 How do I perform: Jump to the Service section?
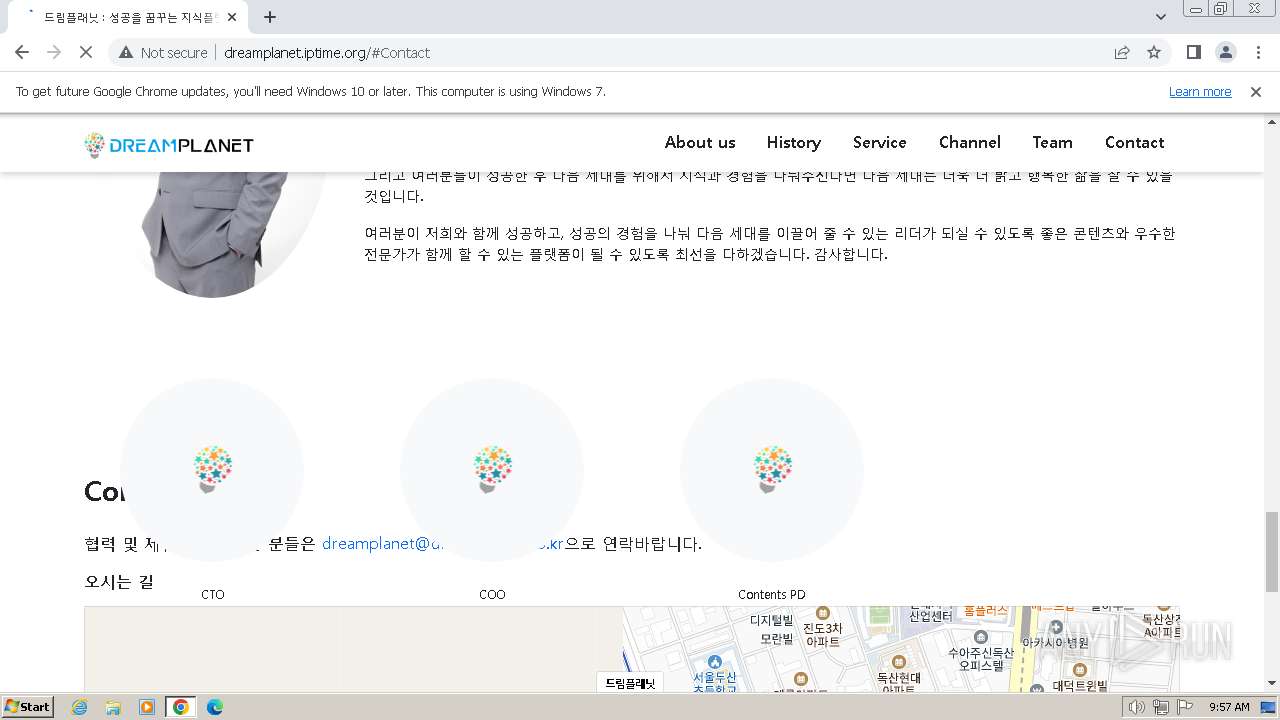pyautogui.click(x=880, y=142)
